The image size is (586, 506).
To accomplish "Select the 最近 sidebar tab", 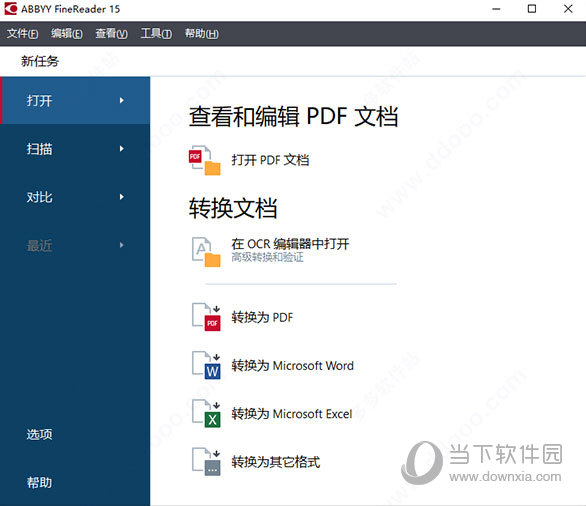I will 75,245.
